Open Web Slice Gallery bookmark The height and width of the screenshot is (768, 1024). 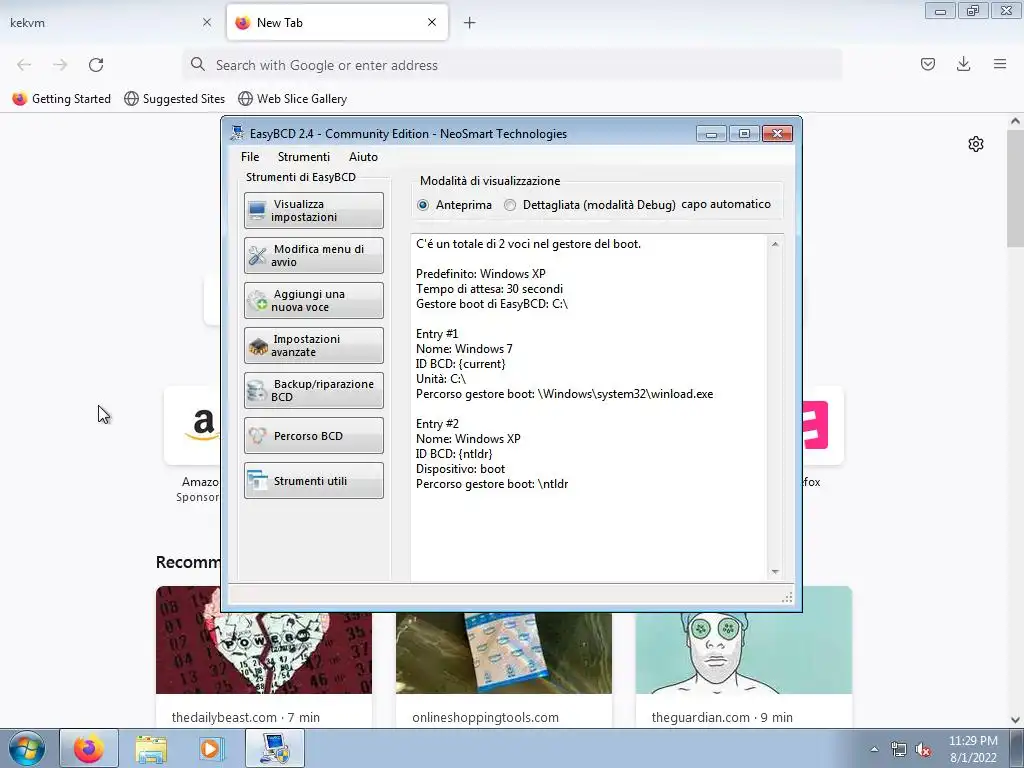293,99
